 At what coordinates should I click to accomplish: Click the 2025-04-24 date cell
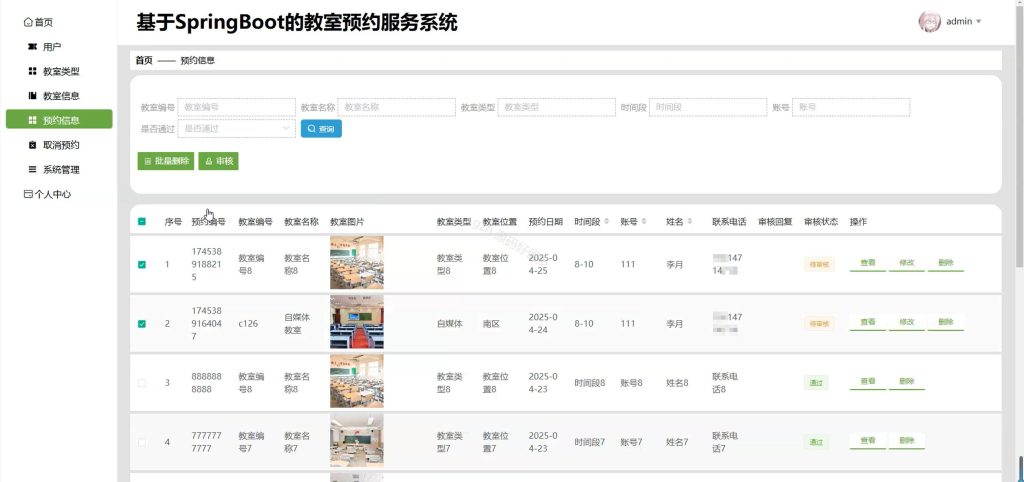coord(543,324)
